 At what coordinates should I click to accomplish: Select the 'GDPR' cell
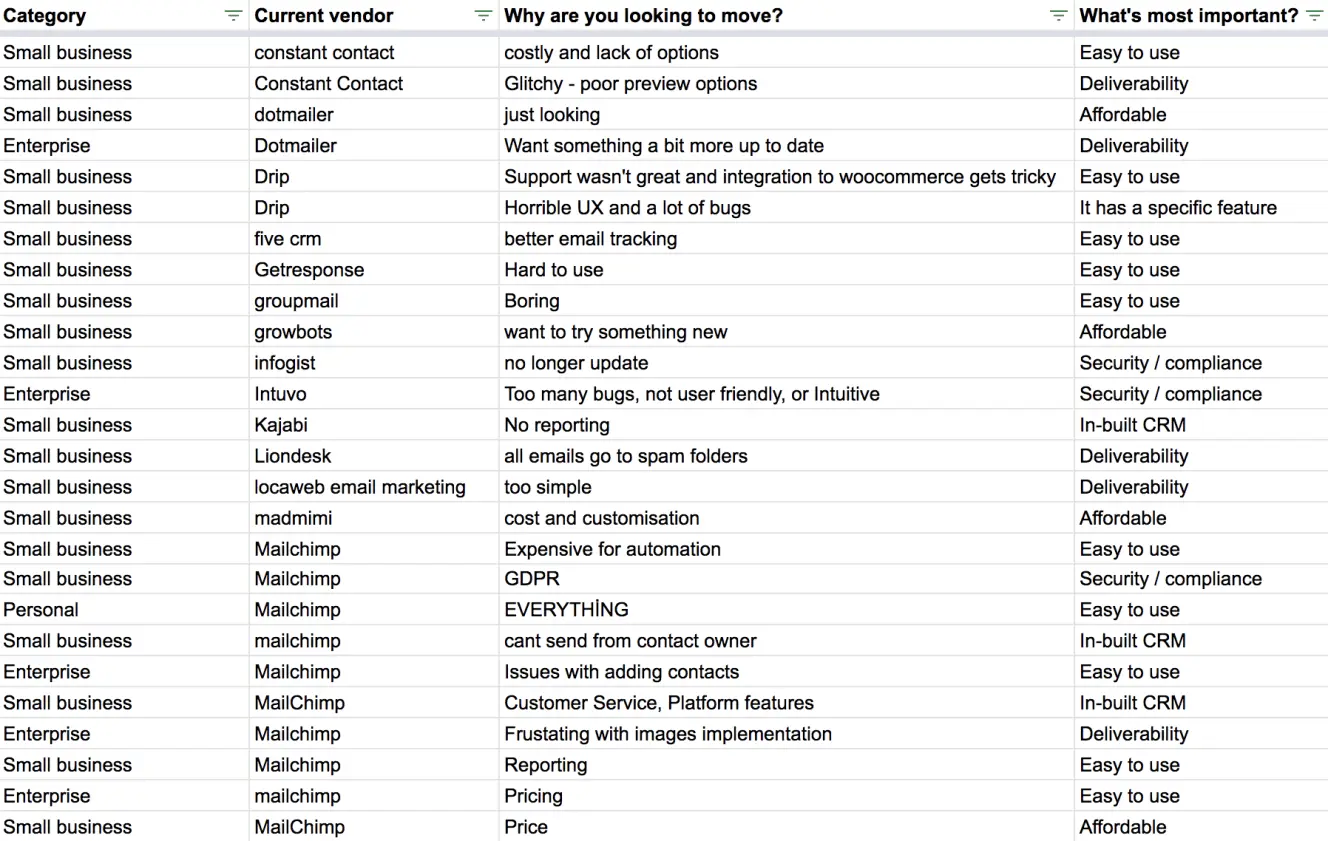pos(528,579)
